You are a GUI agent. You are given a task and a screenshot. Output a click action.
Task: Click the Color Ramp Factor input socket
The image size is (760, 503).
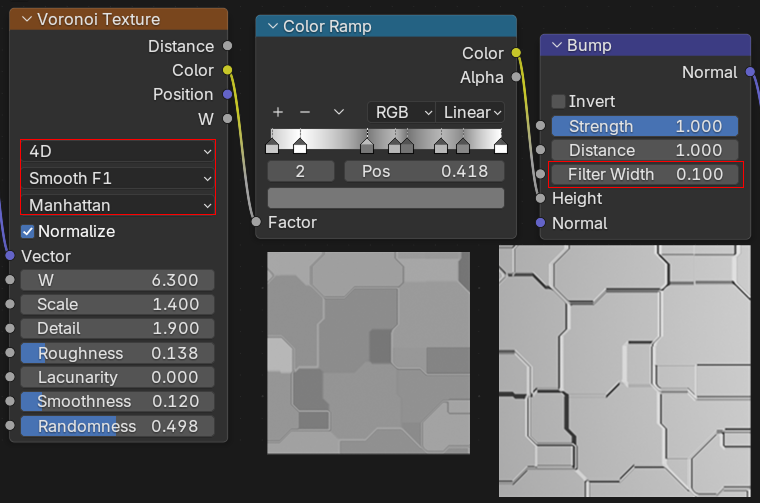tap(257, 221)
